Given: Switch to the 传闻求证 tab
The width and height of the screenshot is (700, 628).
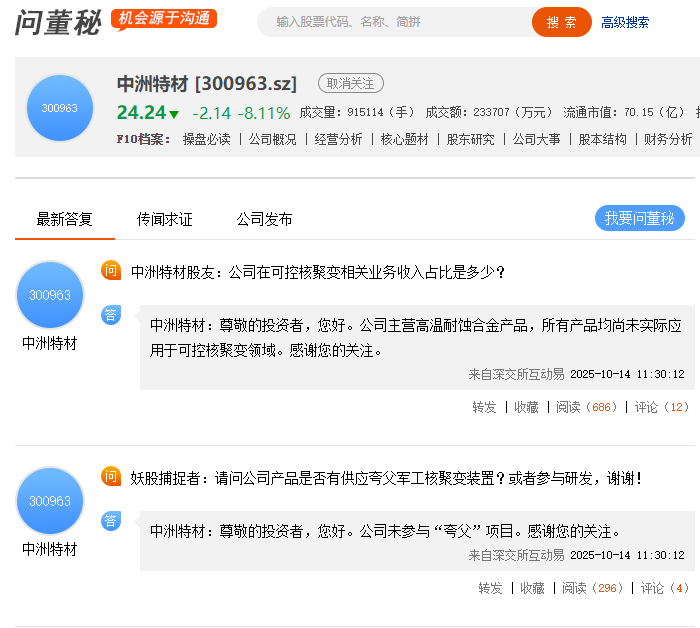Looking at the screenshot, I should tap(164, 219).
